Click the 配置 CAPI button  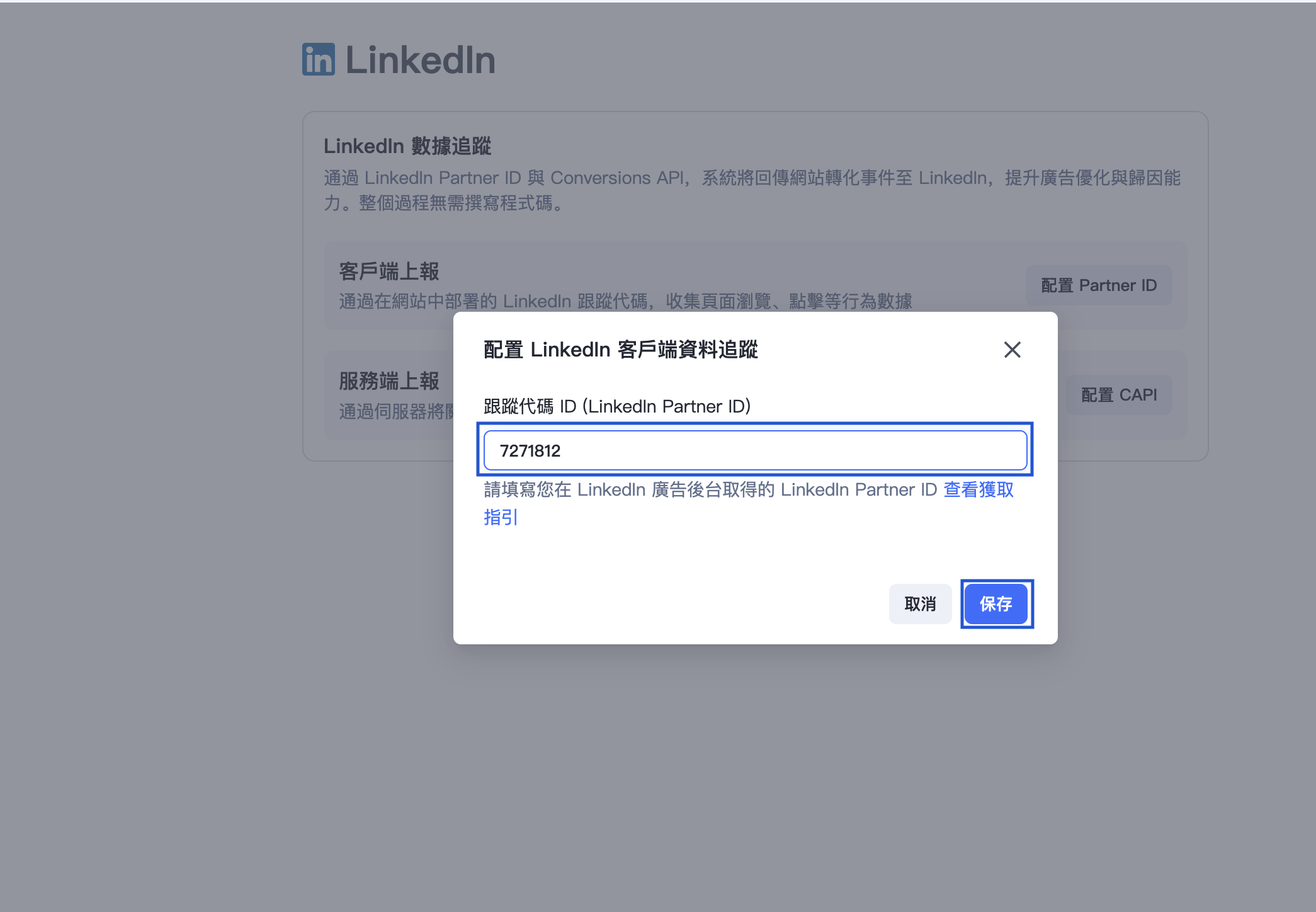point(1119,395)
